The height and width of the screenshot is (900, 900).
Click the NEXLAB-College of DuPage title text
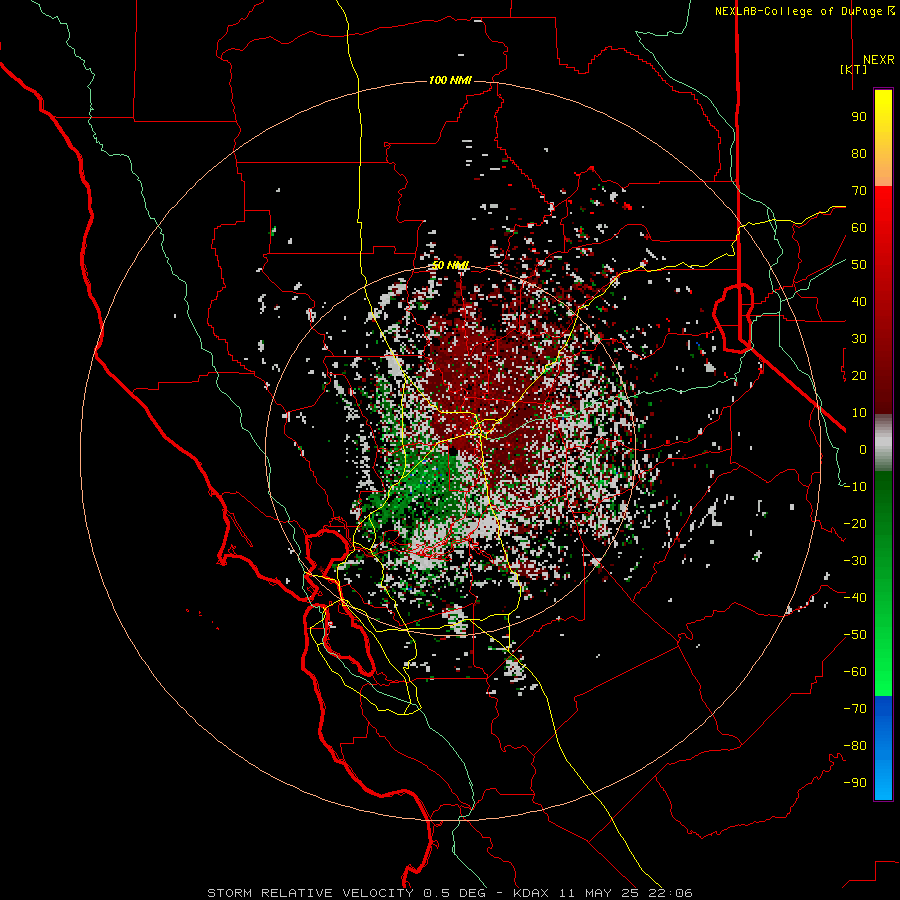click(804, 11)
